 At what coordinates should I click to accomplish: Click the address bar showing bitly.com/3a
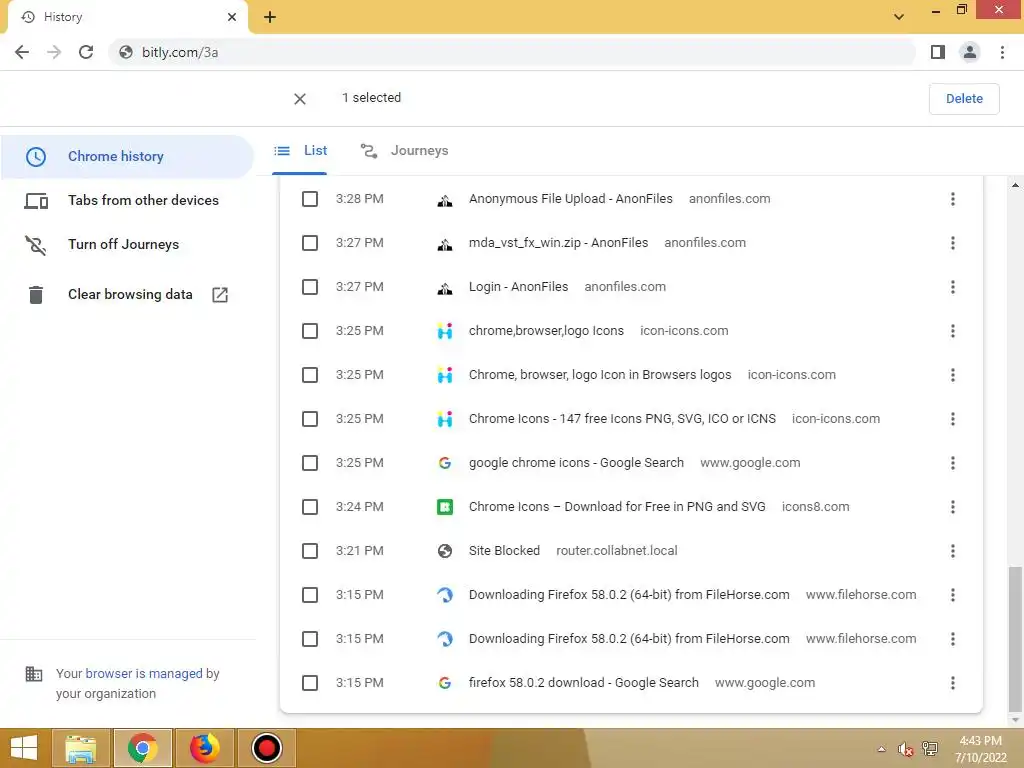[x=511, y=52]
